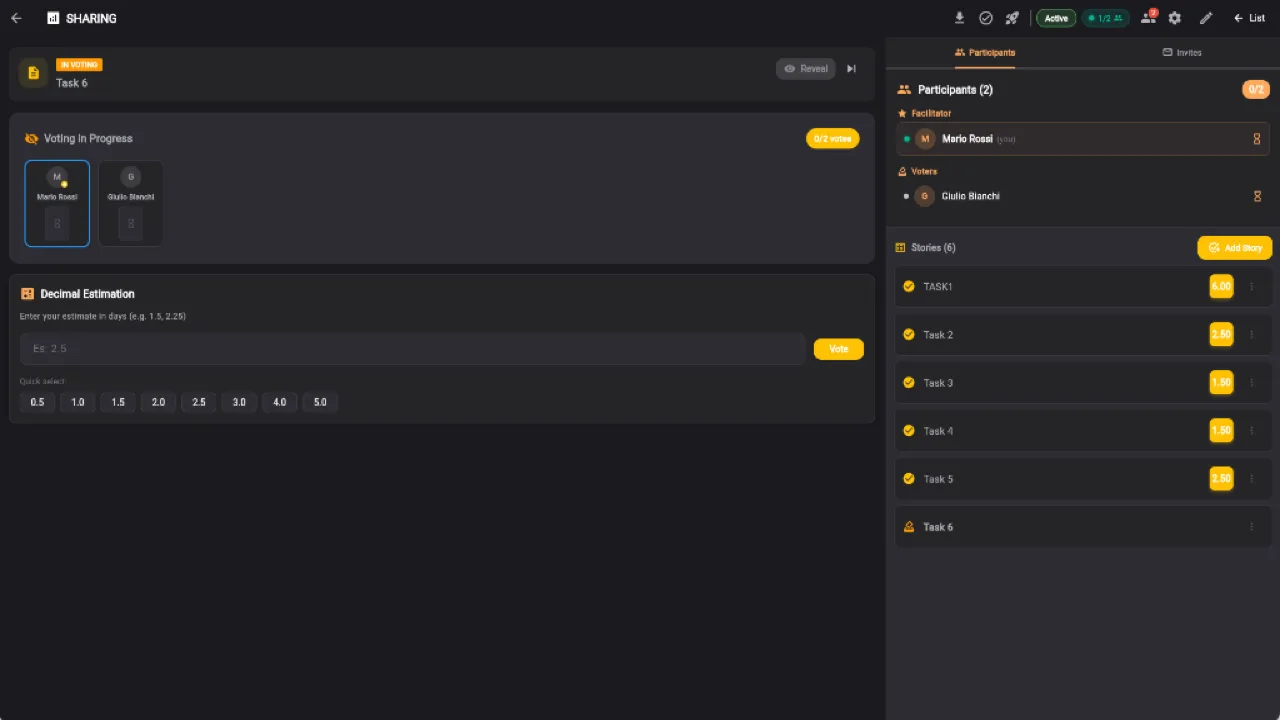Click the yellow Vote button
Viewport: 1280px width, 720px height.
[x=838, y=349]
